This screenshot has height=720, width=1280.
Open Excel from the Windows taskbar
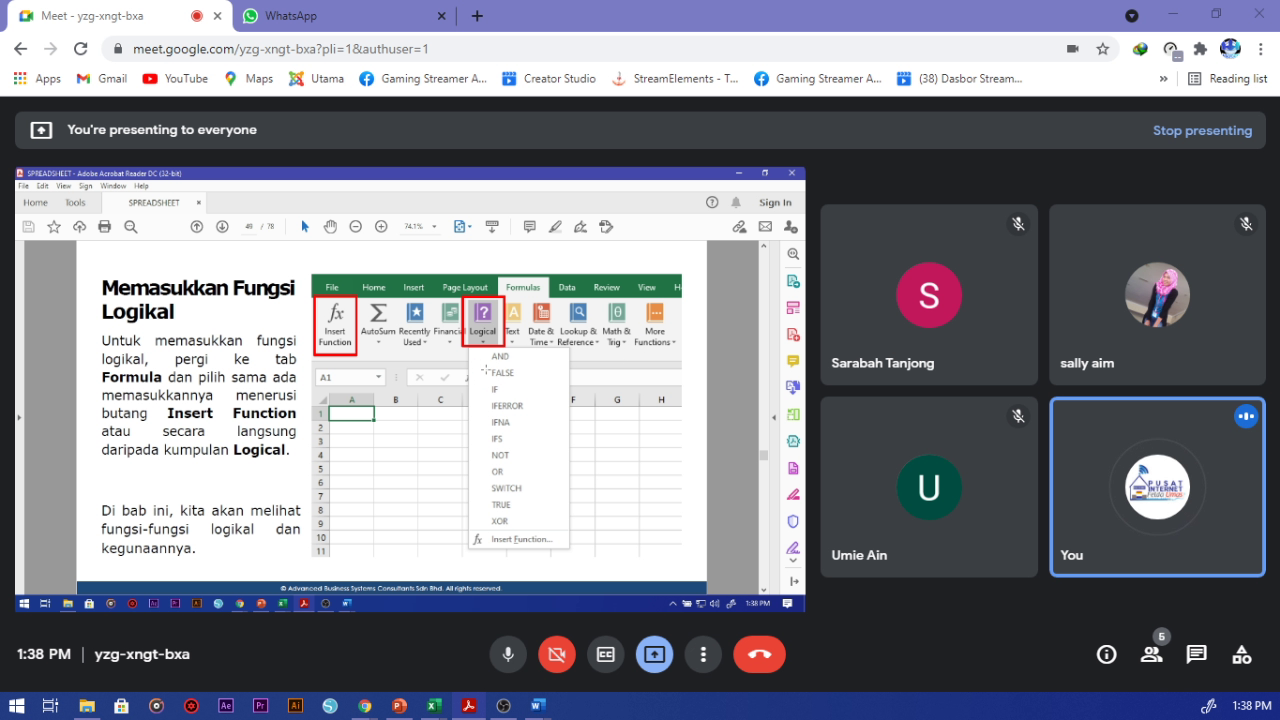tap(434, 705)
